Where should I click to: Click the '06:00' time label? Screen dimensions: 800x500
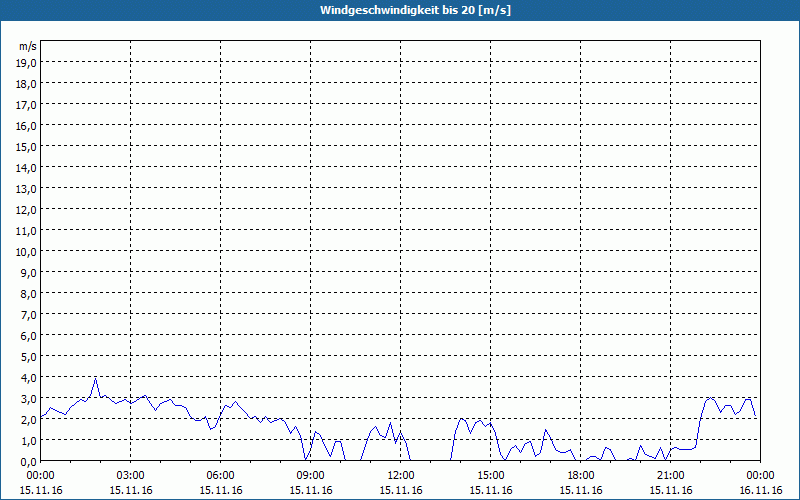click(x=220, y=476)
